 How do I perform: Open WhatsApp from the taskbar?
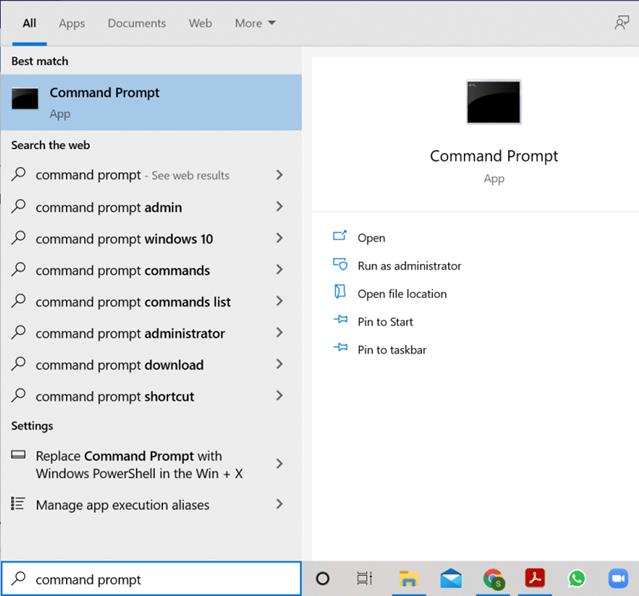pyautogui.click(x=577, y=578)
